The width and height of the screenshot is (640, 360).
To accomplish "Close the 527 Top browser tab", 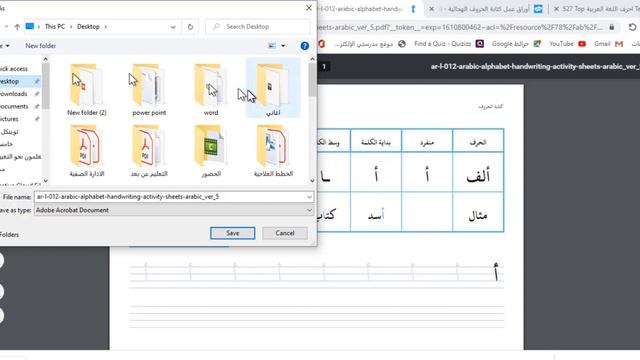I will pos(556,9).
